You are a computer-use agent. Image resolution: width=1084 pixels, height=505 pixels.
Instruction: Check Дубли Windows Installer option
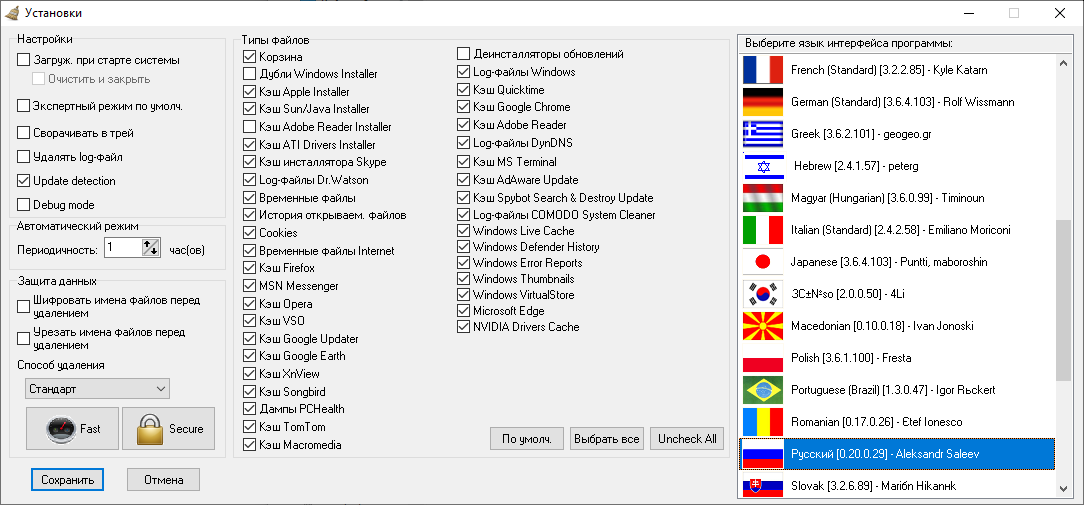point(250,73)
